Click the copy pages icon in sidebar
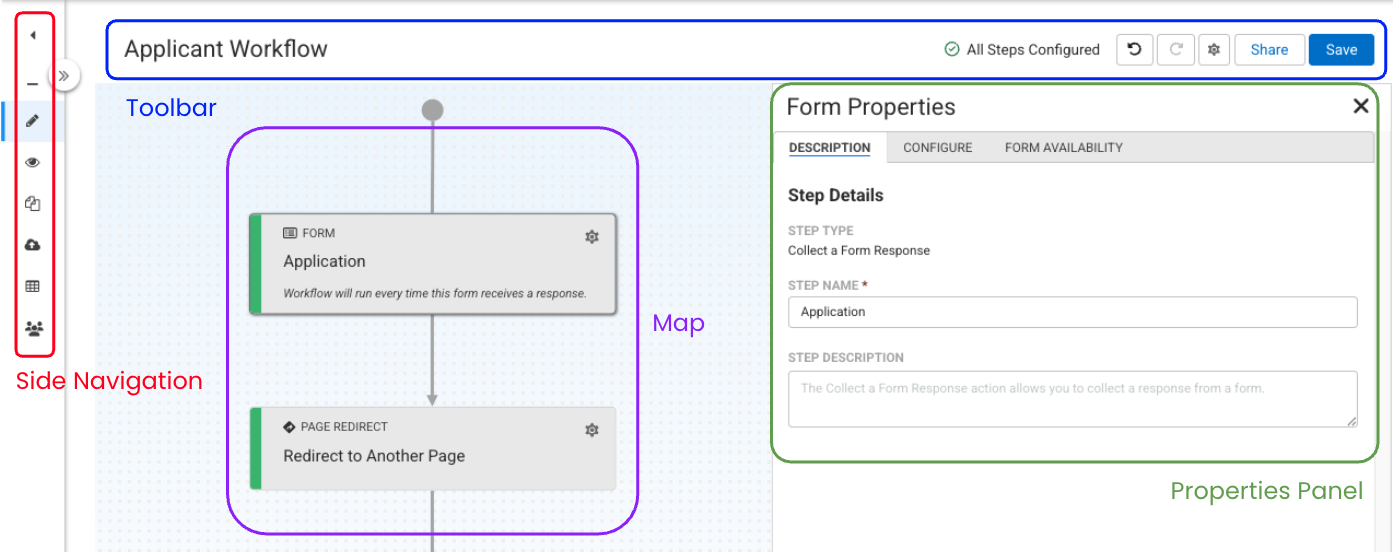This screenshot has width=1394, height=552. point(33,203)
